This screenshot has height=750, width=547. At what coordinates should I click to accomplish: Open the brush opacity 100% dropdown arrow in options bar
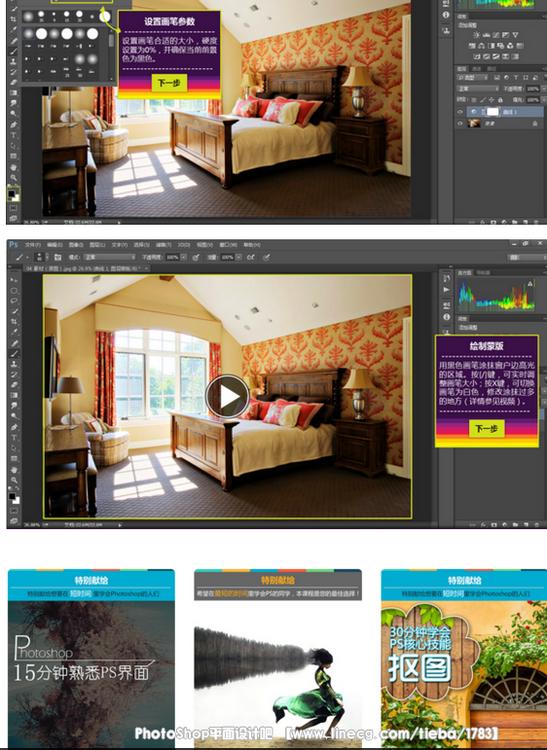(184, 257)
